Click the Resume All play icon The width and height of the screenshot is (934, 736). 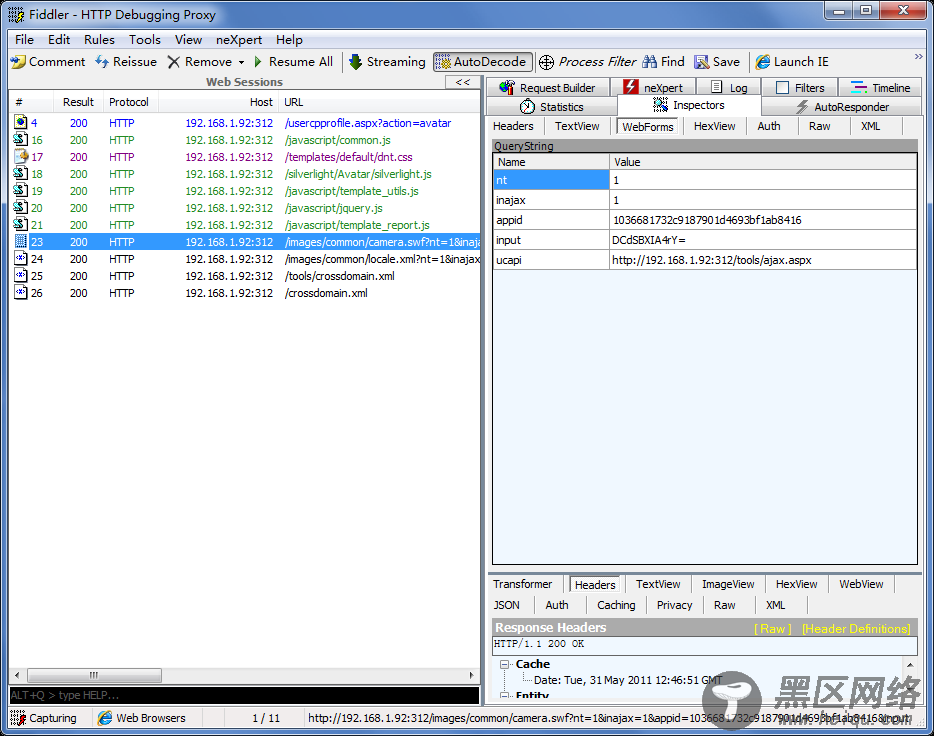258,62
